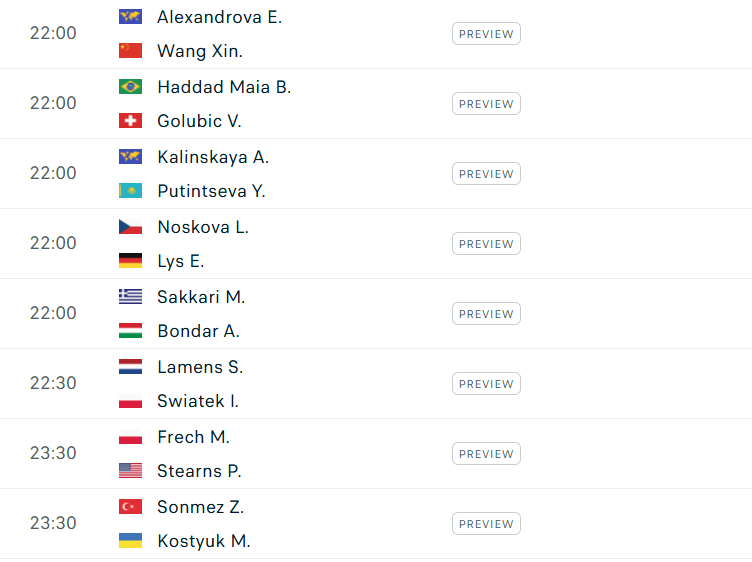Click the Kazakhstan flag beside Putintseva Y.

coord(130,191)
